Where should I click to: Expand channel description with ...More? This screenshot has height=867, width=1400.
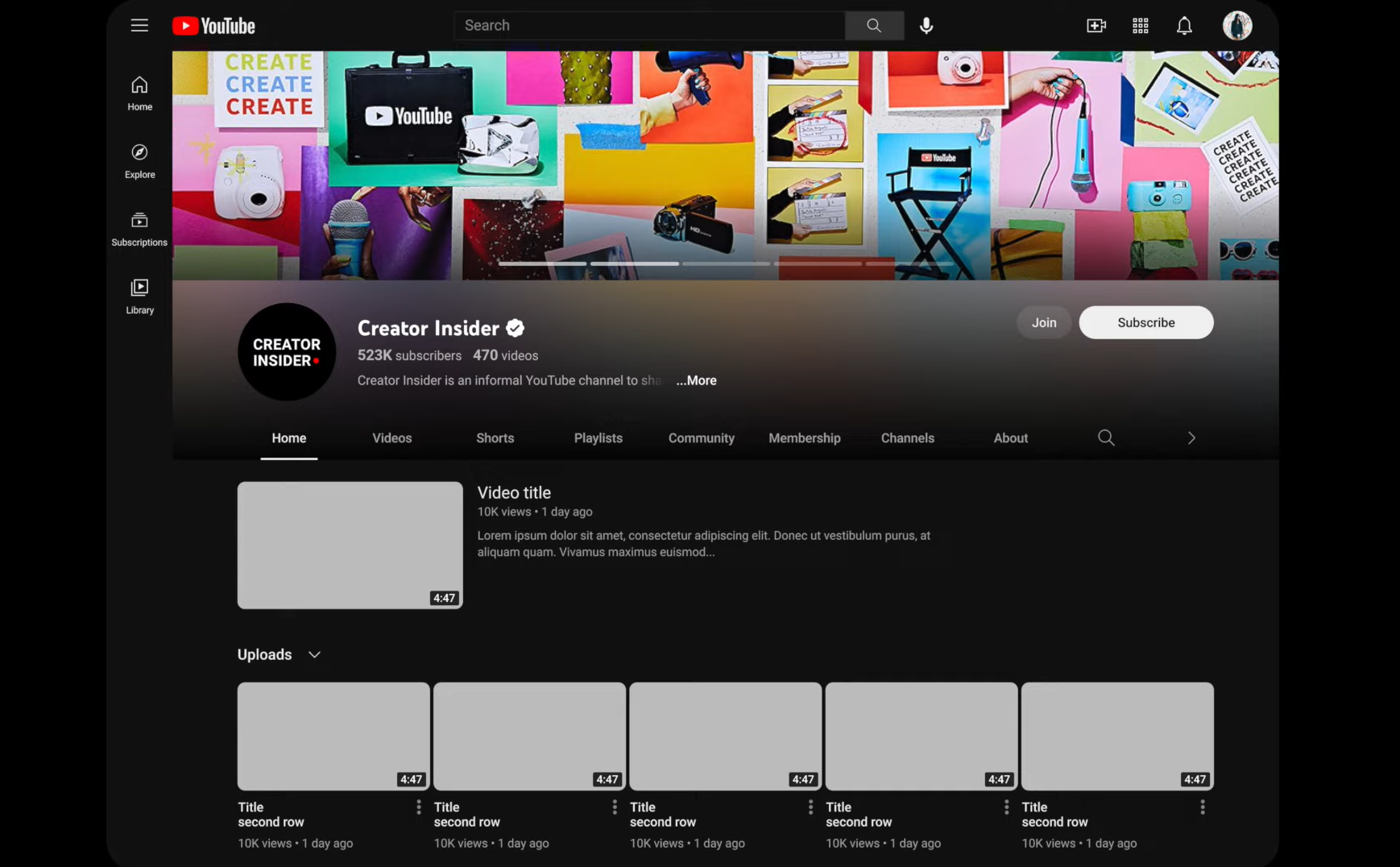point(696,380)
